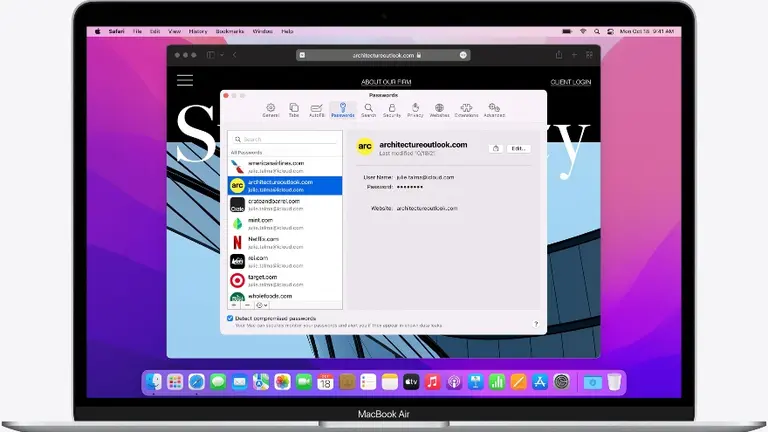The height and width of the screenshot is (432, 768).
Task: Click the hidden password dots
Action: click(x=410, y=187)
